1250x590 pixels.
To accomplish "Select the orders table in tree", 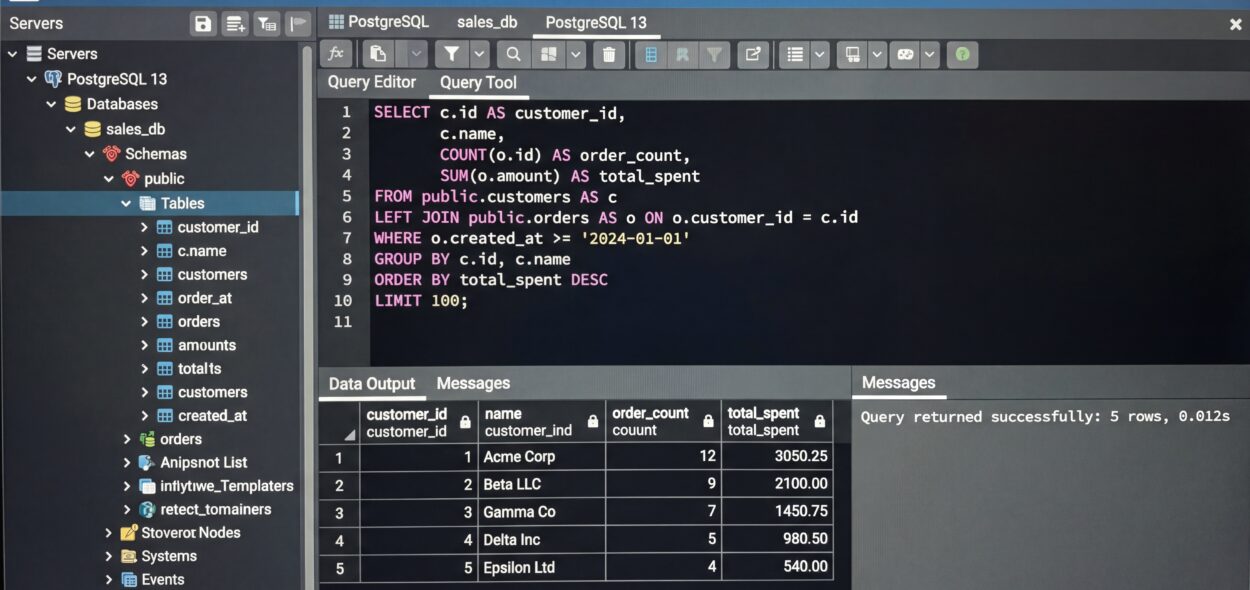I will [198, 321].
